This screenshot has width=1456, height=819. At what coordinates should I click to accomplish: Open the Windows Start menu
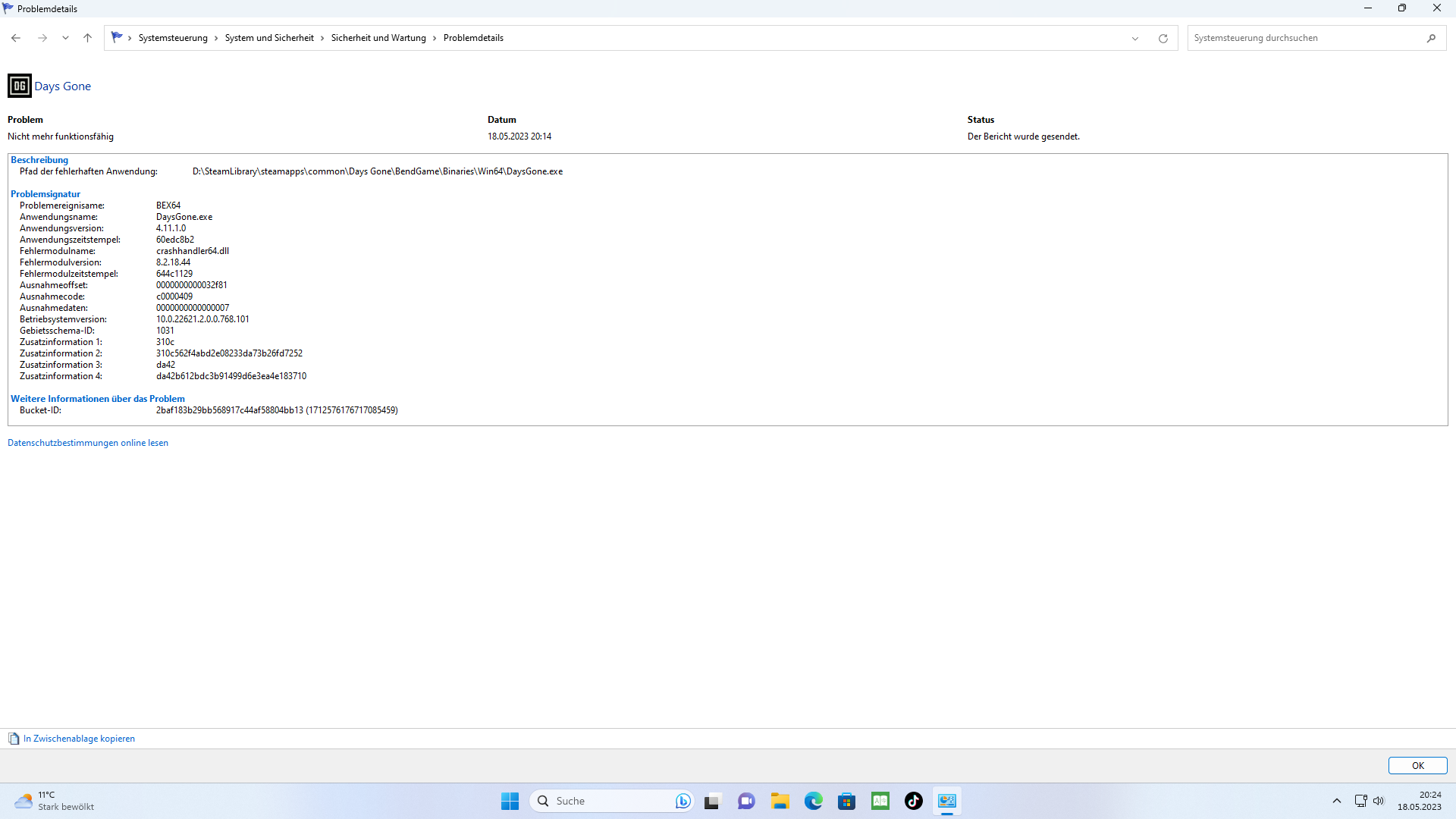coord(510,801)
